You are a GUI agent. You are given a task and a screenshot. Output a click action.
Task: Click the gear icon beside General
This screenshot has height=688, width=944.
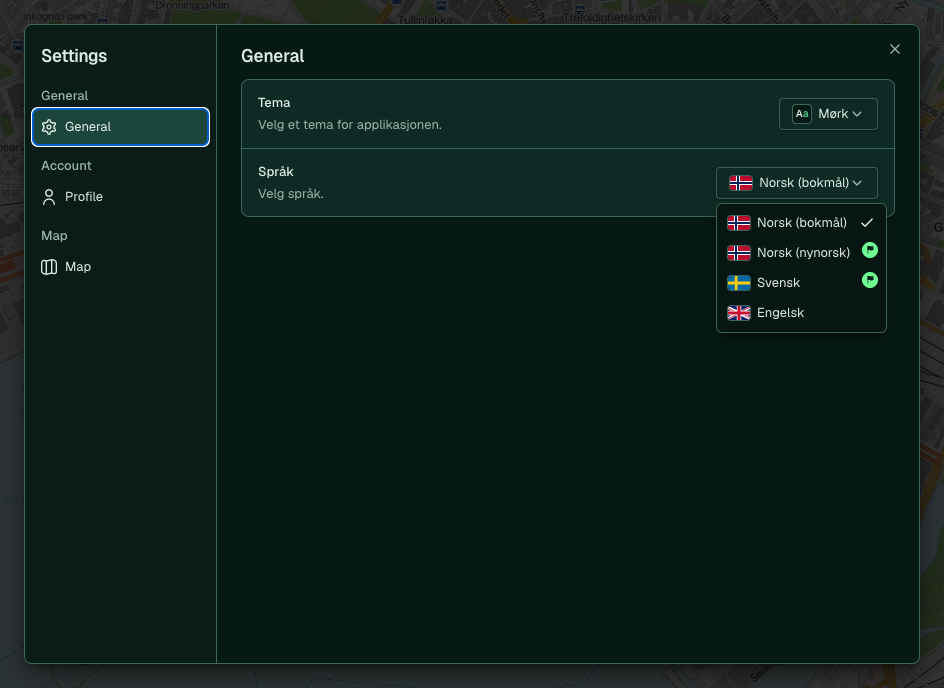(49, 126)
